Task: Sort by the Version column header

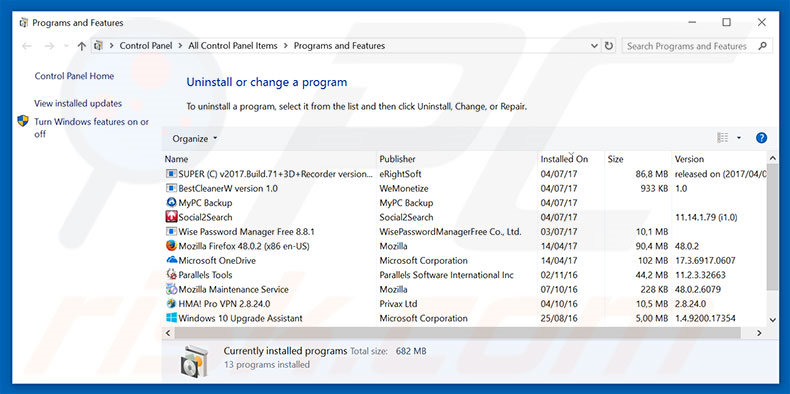Action: [719, 159]
